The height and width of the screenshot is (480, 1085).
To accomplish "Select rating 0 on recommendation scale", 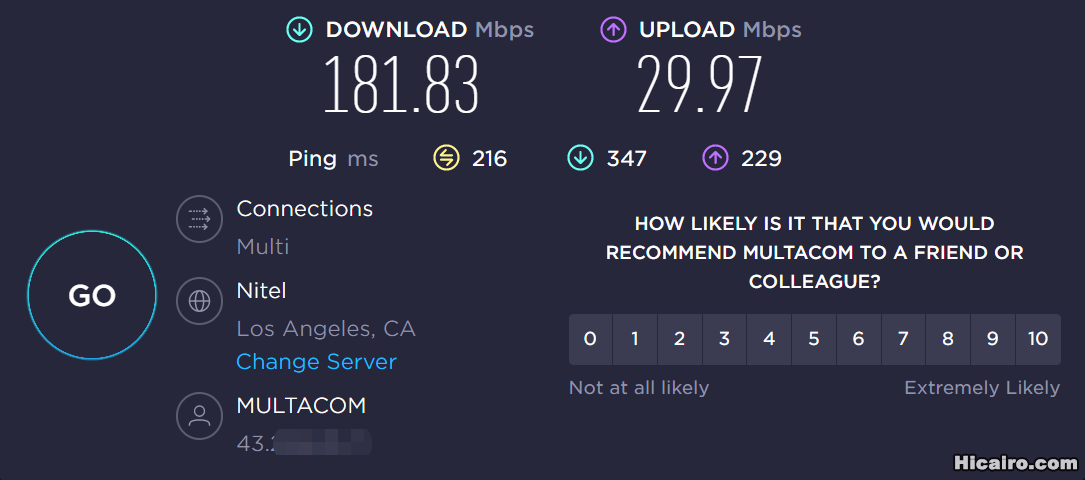I will click(590, 339).
